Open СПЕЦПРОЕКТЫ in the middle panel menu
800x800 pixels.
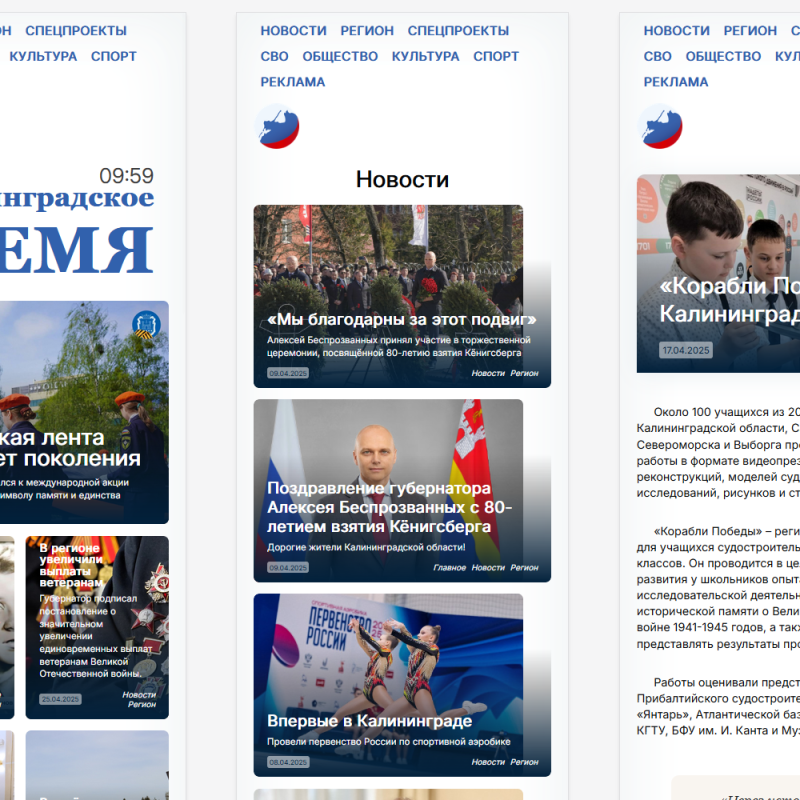click(x=458, y=31)
